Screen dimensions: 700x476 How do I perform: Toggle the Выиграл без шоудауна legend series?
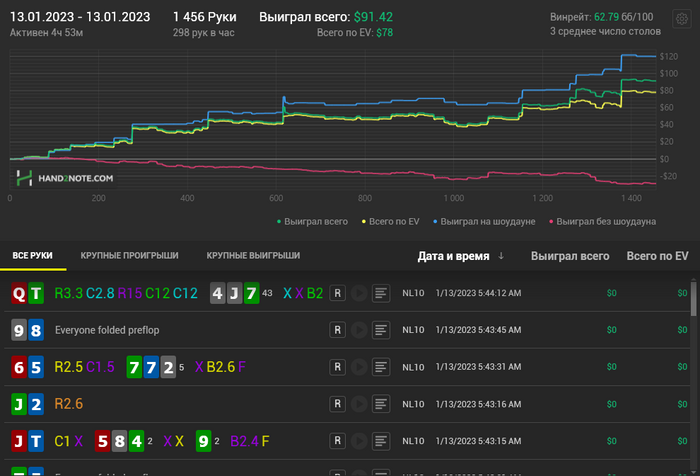[x=602, y=221]
